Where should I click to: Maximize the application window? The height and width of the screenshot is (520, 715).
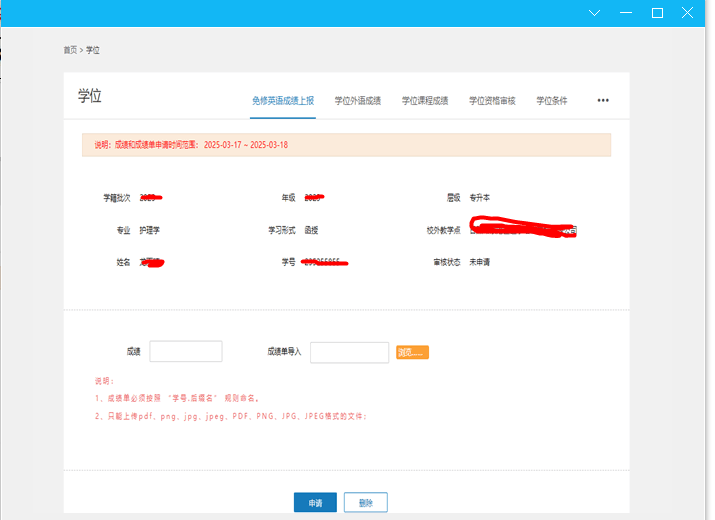657,13
